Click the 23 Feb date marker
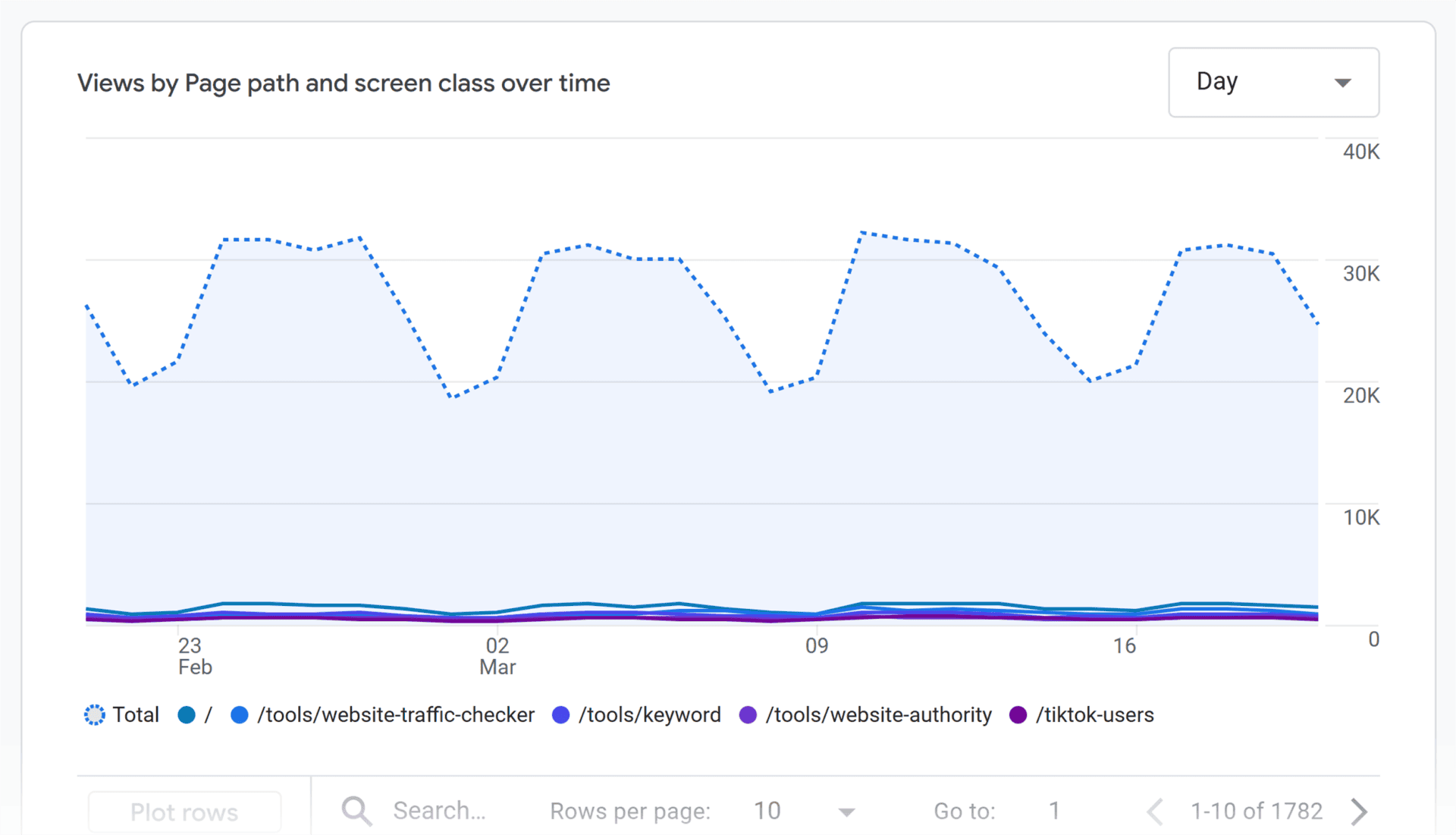 (x=194, y=655)
